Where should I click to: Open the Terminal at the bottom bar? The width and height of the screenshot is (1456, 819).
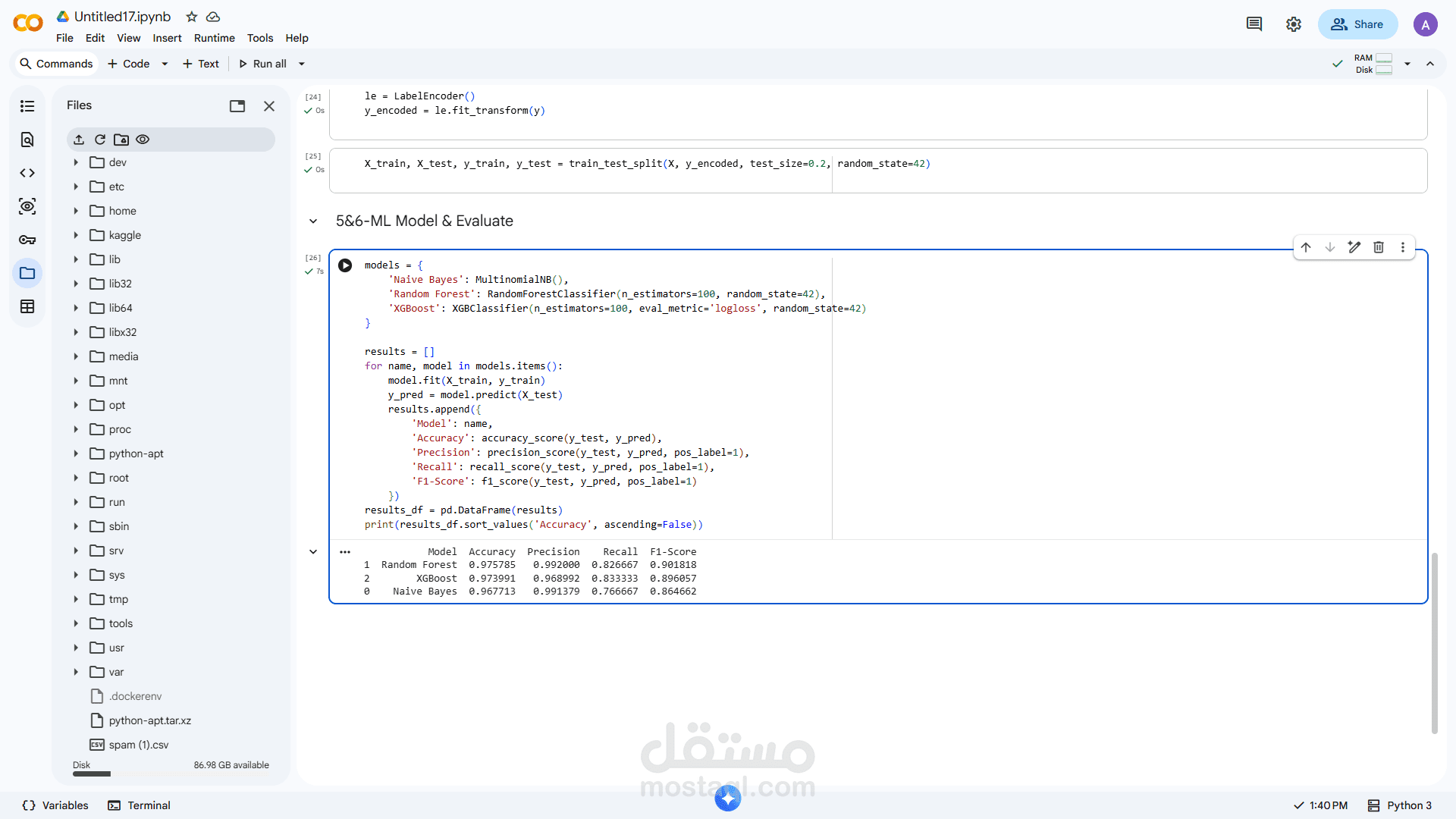coord(140,805)
